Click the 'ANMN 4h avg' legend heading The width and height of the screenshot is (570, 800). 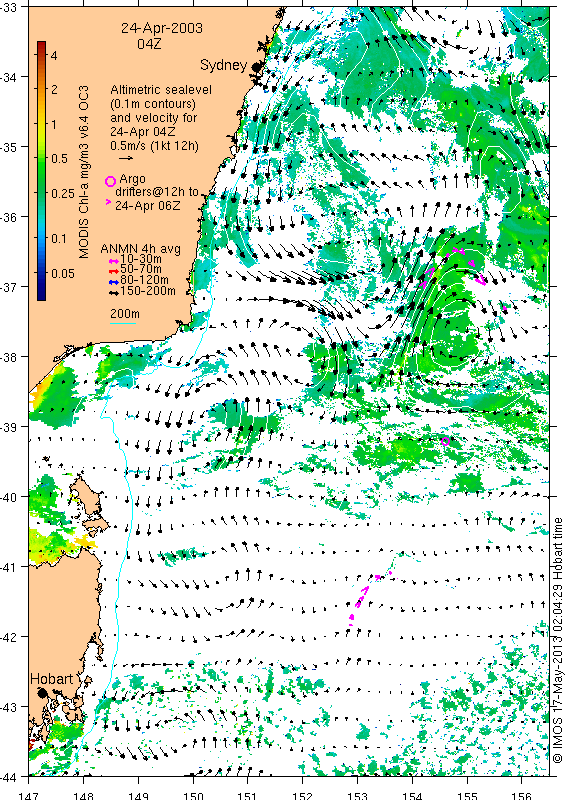[x=140, y=249]
